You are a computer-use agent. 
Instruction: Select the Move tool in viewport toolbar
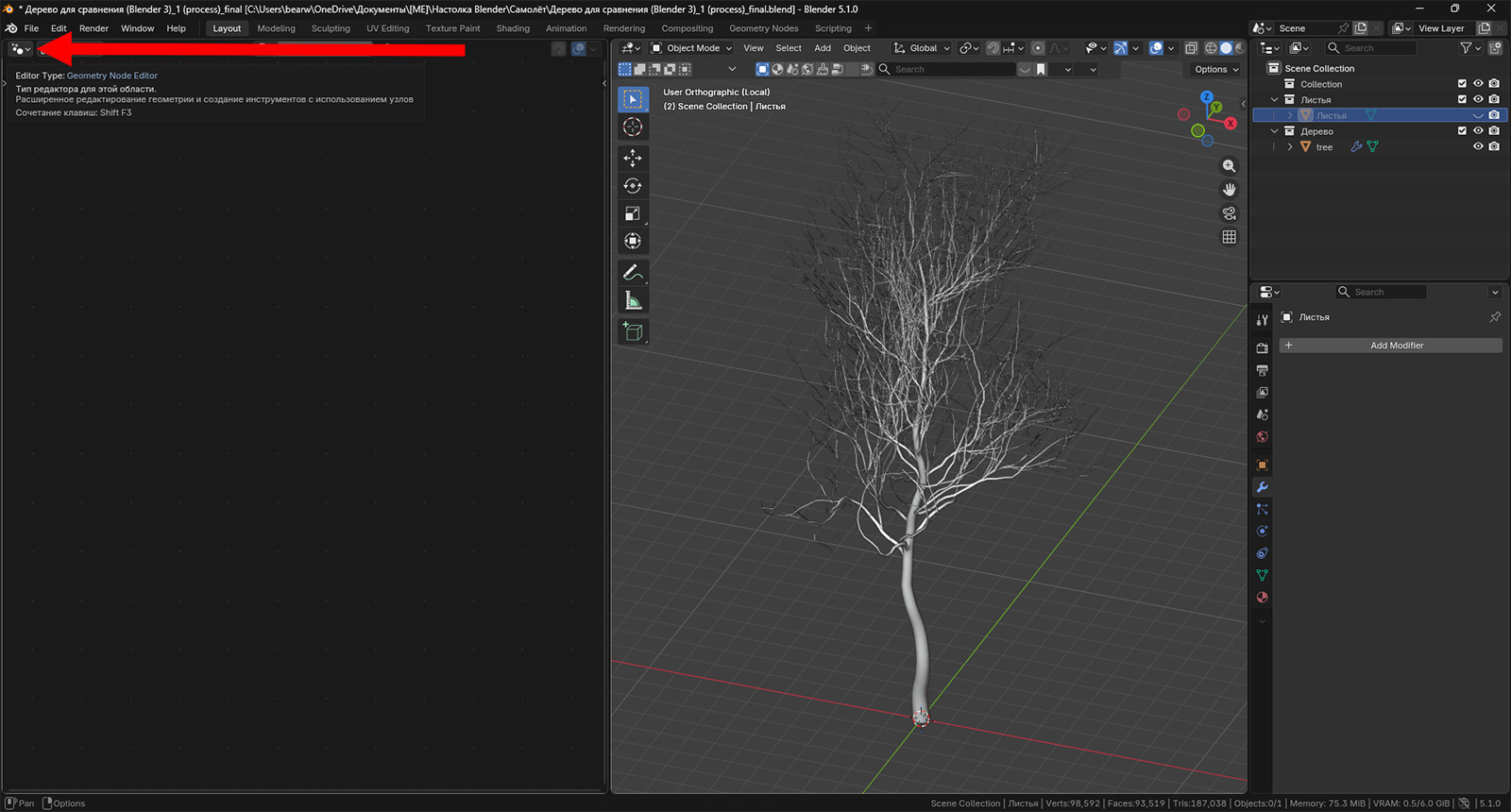click(633, 158)
